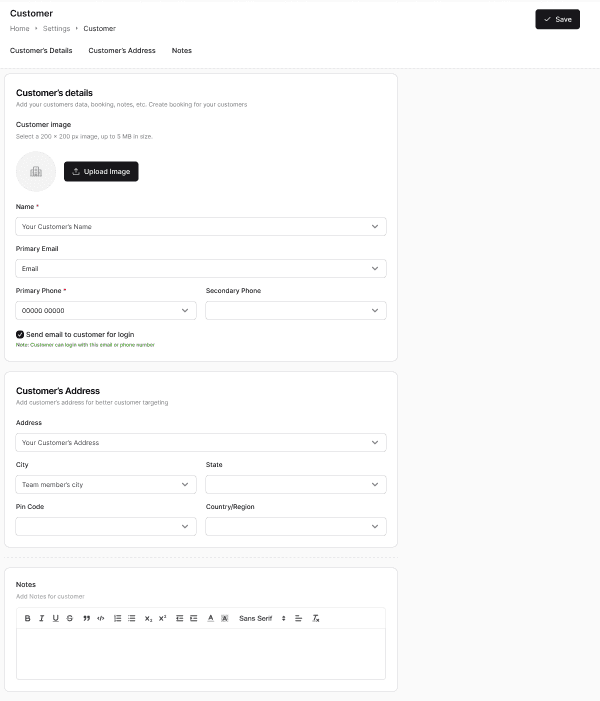This screenshot has width=600, height=701.
Task: Switch to the Notes tab
Action: [x=182, y=51]
